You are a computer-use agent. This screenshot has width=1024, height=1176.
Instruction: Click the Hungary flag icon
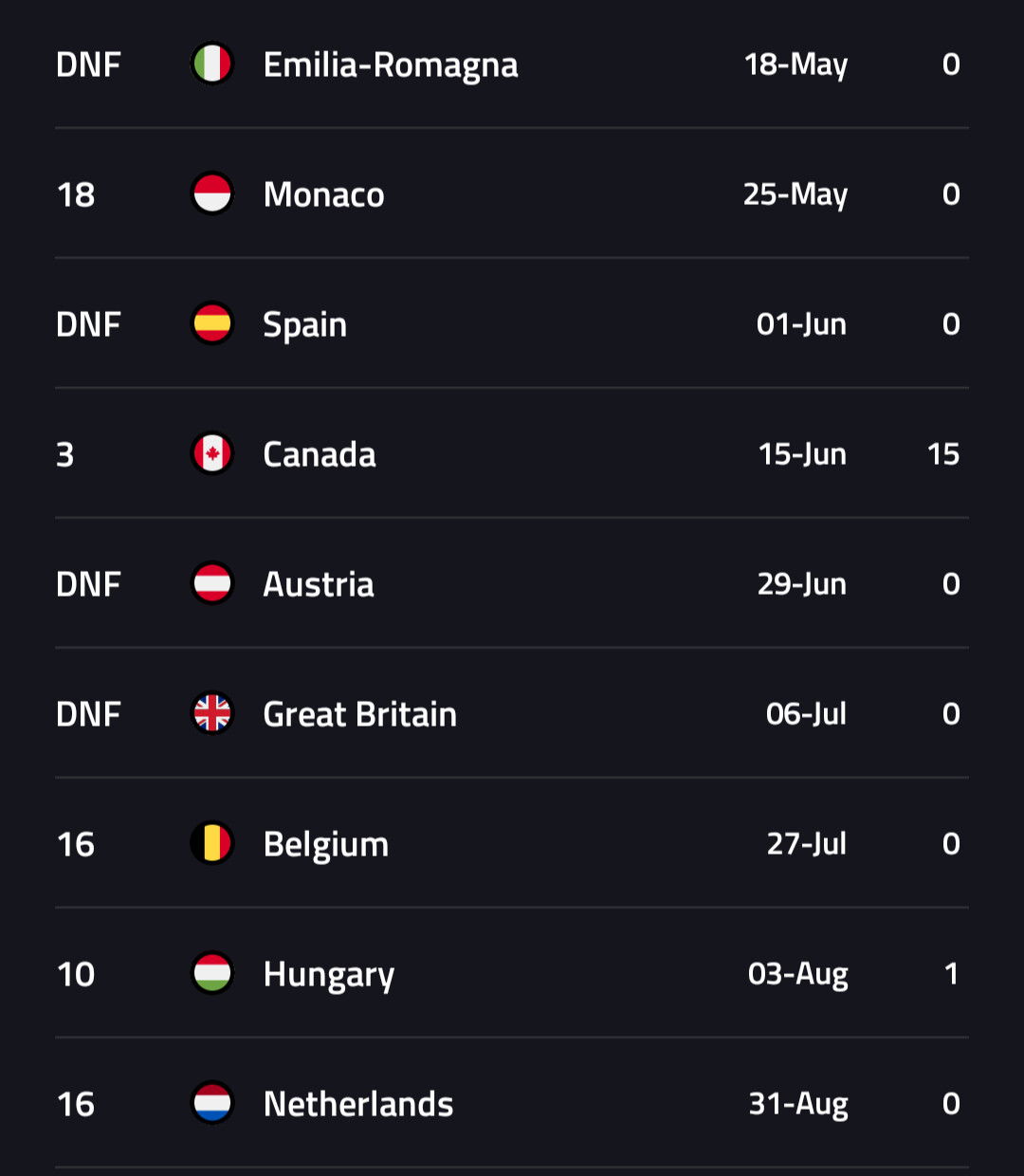click(212, 974)
